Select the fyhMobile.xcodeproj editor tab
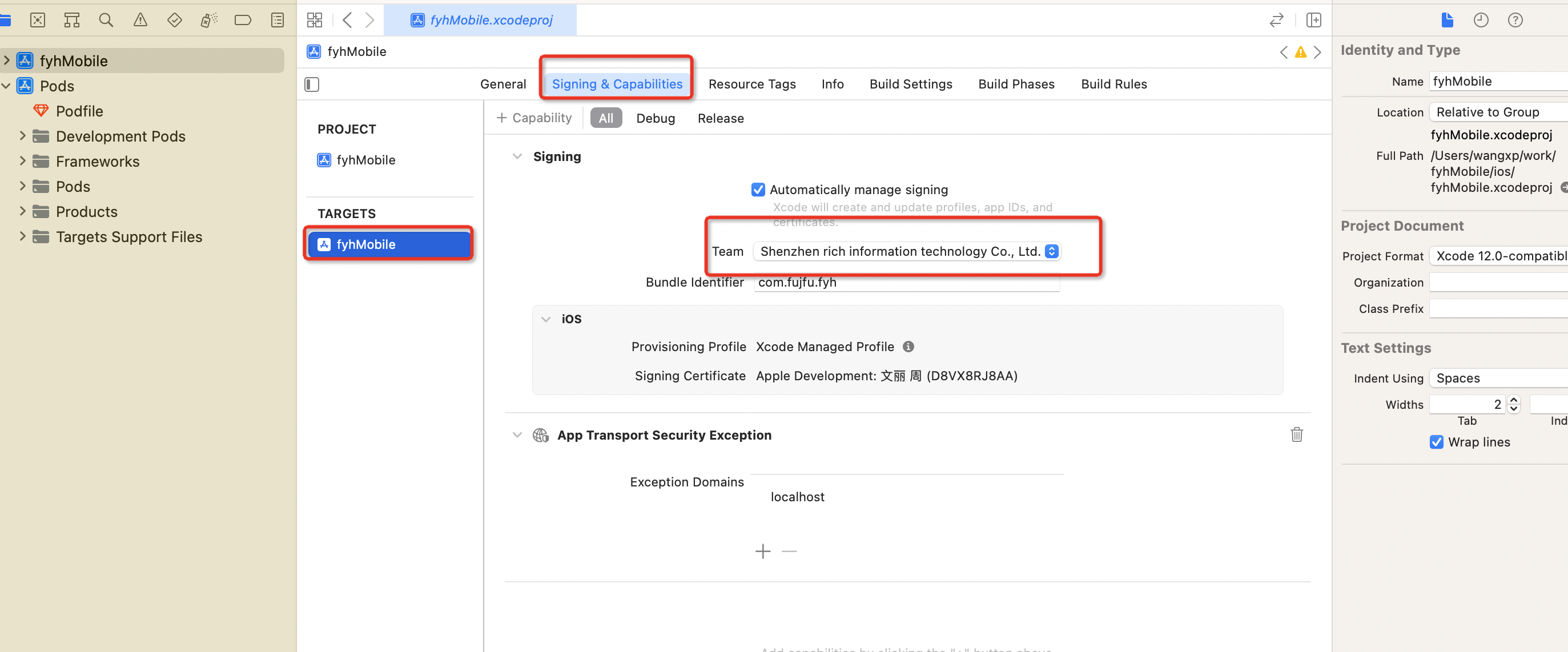 click(481, 20)
